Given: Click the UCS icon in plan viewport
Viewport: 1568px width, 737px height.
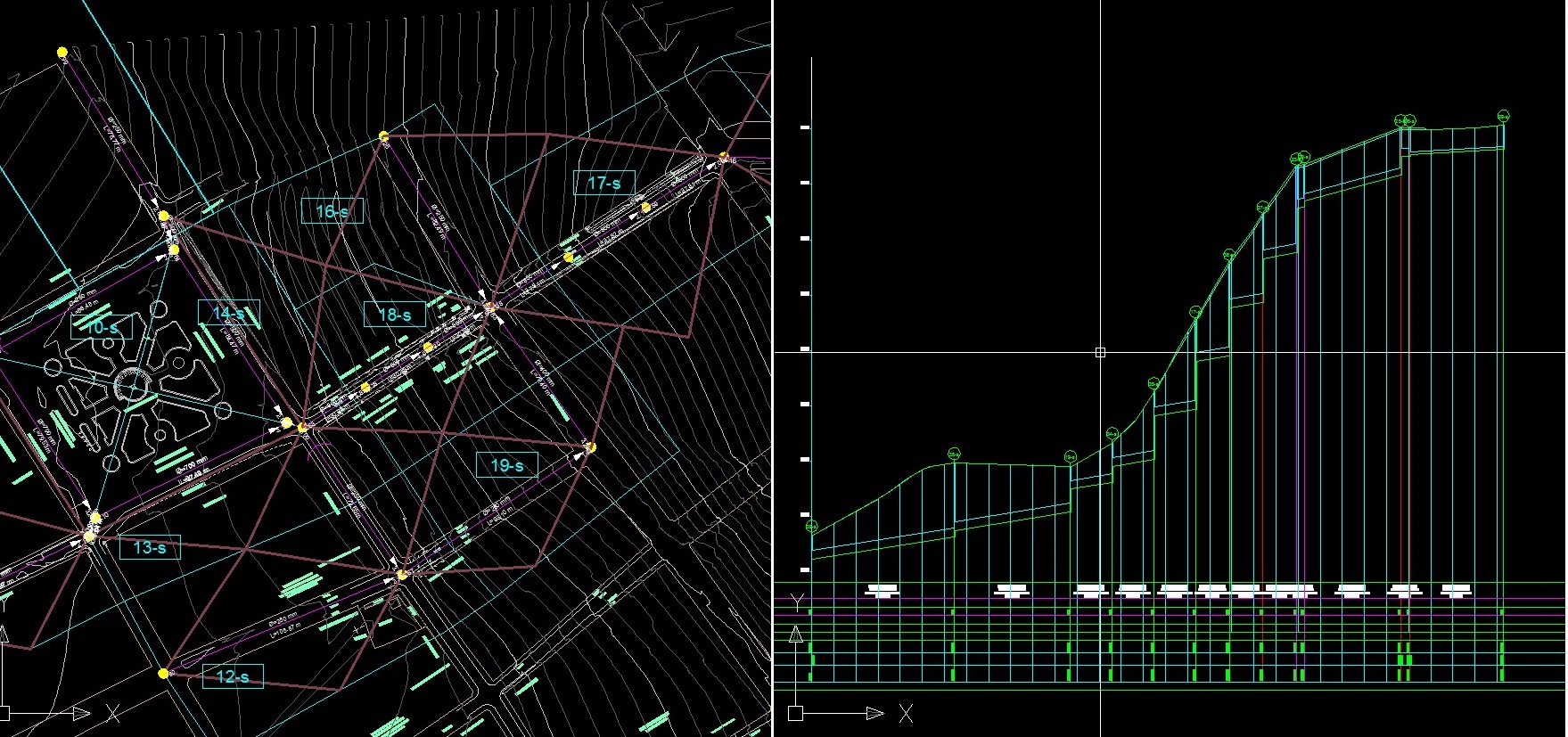Looking at the screenshot, I should point(7,712).
